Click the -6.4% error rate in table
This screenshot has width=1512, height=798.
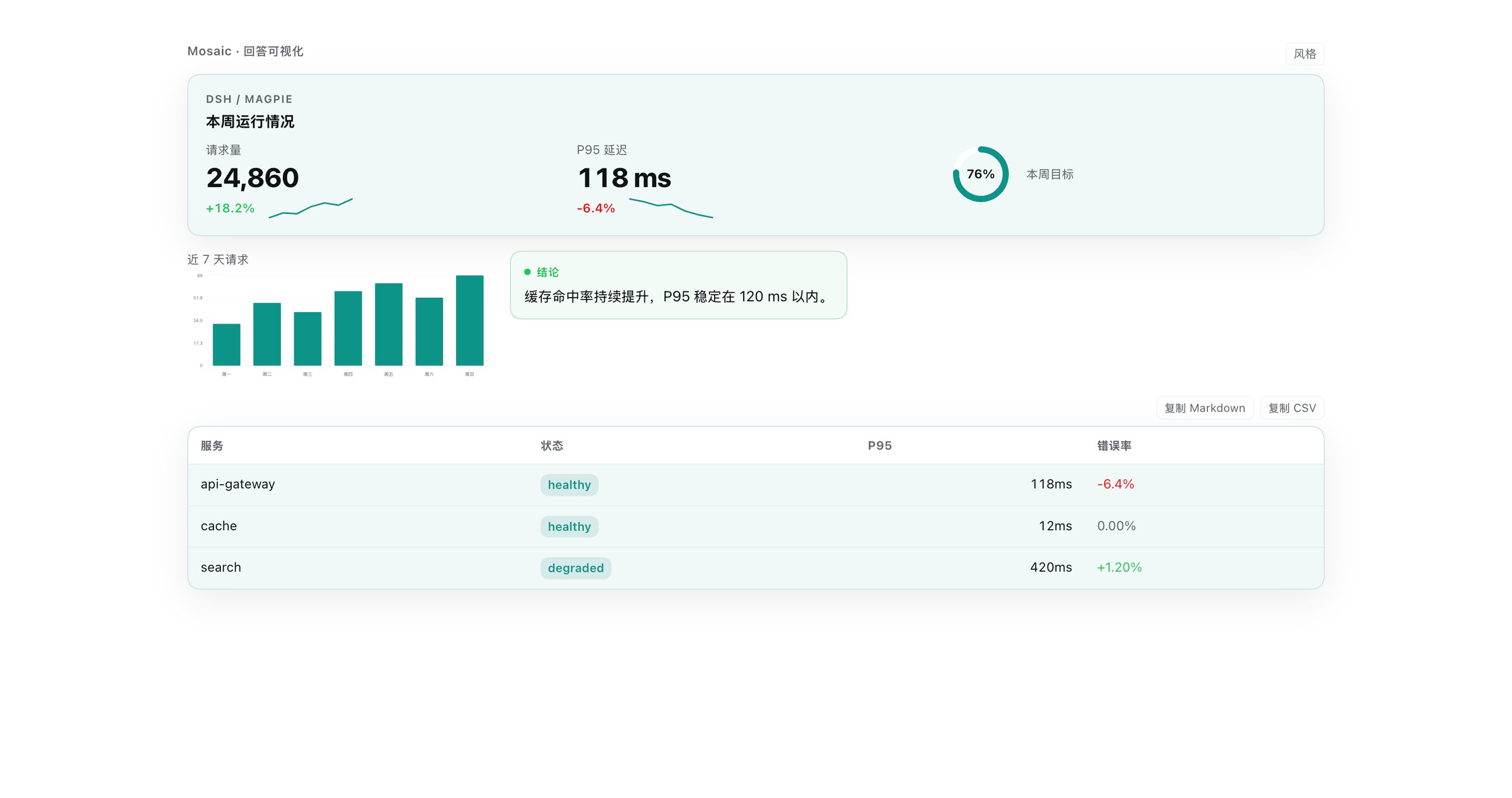[x=1115, y=484]
